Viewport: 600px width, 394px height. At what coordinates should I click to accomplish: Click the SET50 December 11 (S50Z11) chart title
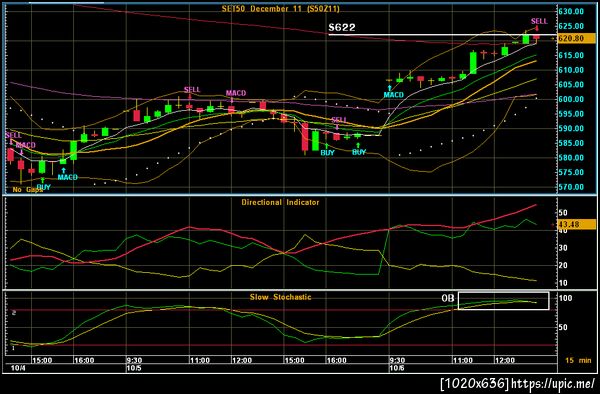[280, 8]
